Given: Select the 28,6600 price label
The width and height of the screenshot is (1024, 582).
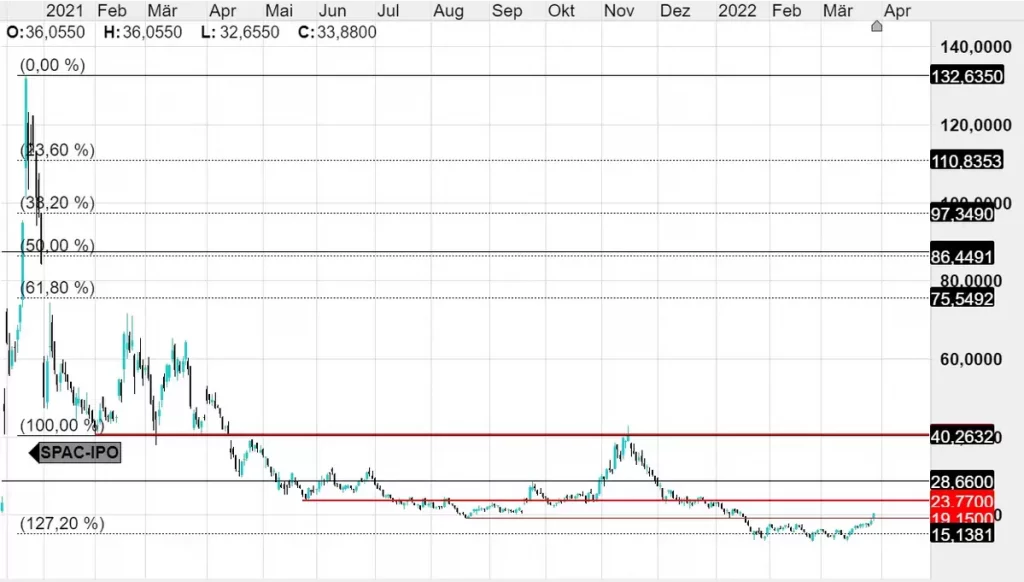Looking at the screenshot, I should coord(961,481).
